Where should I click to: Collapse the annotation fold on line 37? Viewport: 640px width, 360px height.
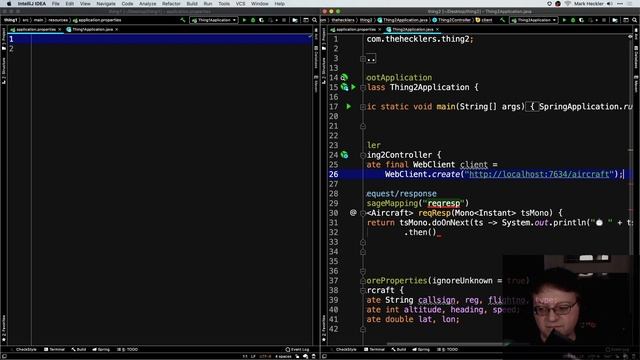tap(362, 281)
